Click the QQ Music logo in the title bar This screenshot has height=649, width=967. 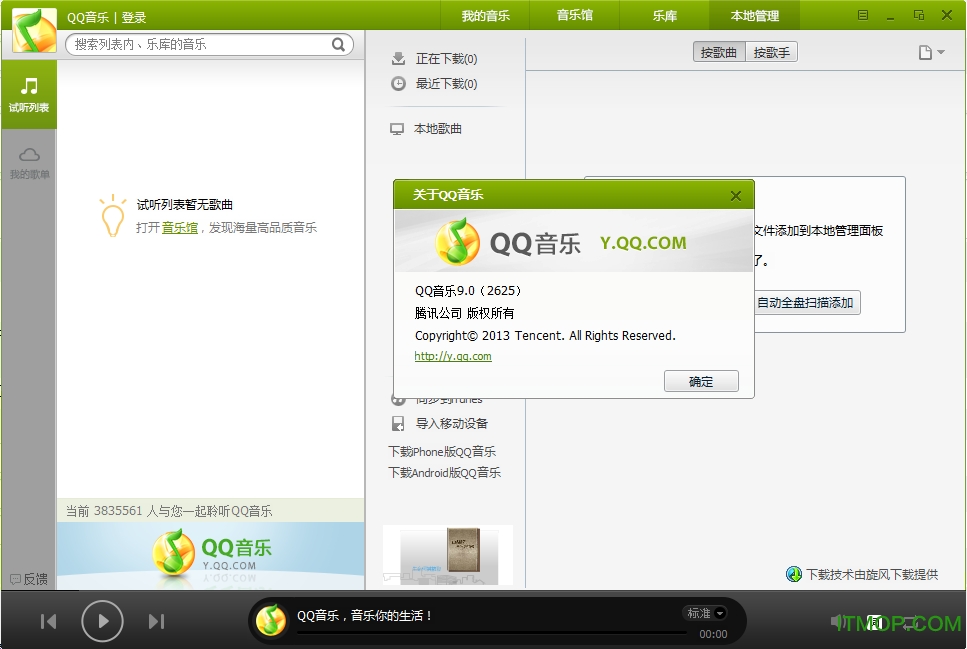(x=34, y=30)
